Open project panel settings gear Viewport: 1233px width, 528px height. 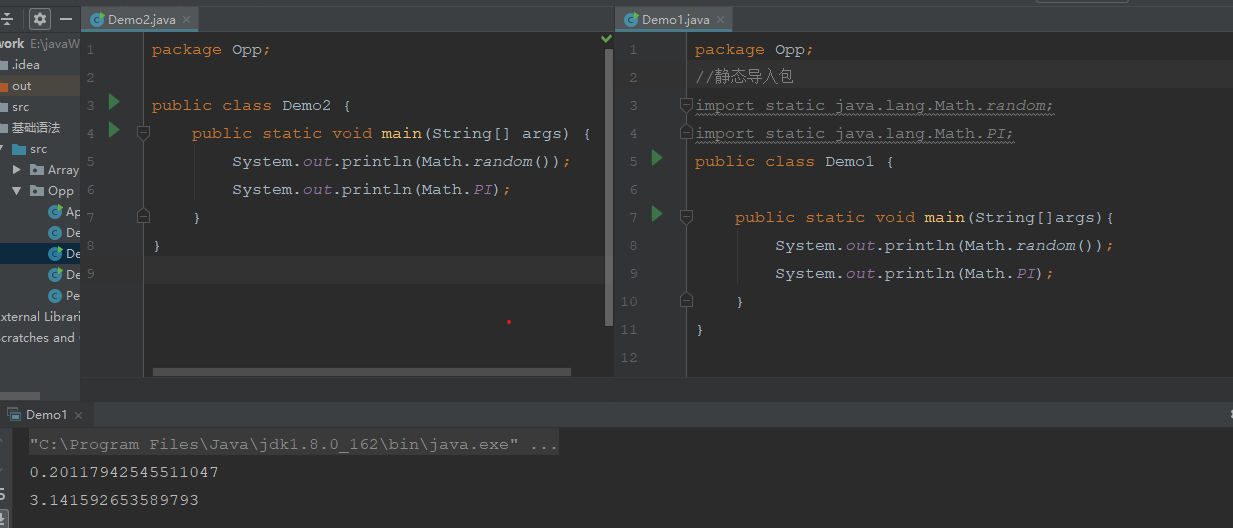click(x=39, y=18)
